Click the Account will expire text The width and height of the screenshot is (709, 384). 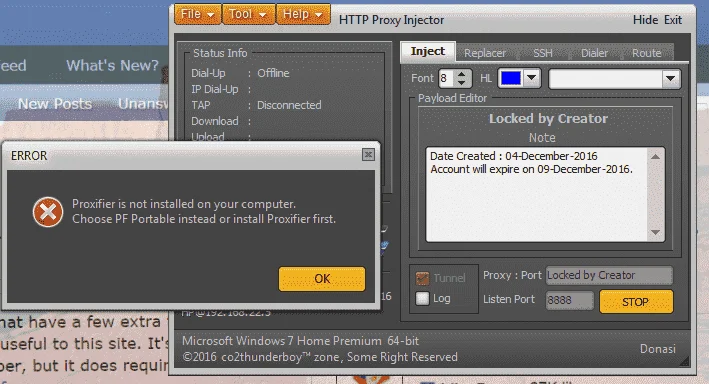(x=531, y=169)
